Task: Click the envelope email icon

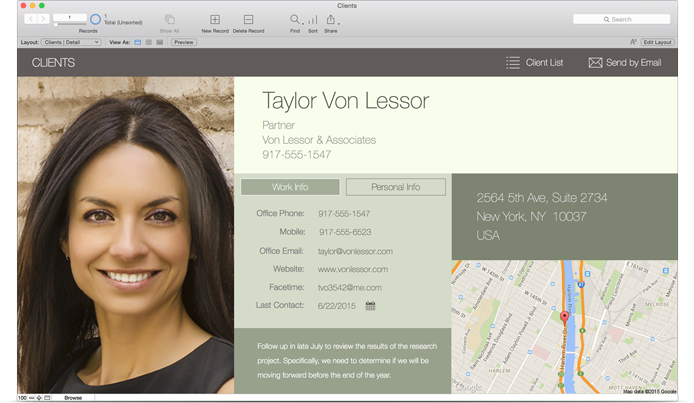Action: (595, 63)
